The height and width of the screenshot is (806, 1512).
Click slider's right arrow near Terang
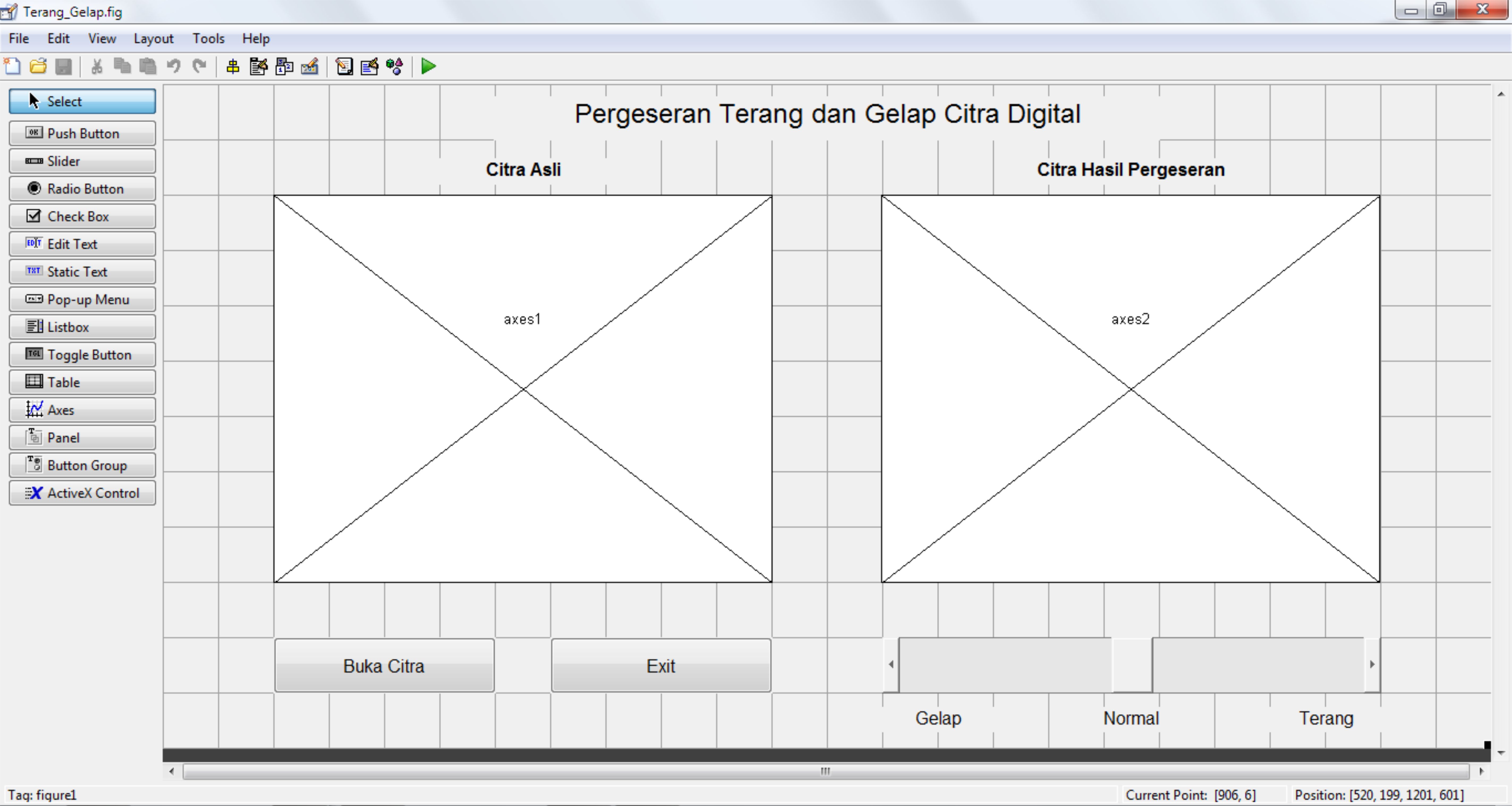coord(1372,664)
